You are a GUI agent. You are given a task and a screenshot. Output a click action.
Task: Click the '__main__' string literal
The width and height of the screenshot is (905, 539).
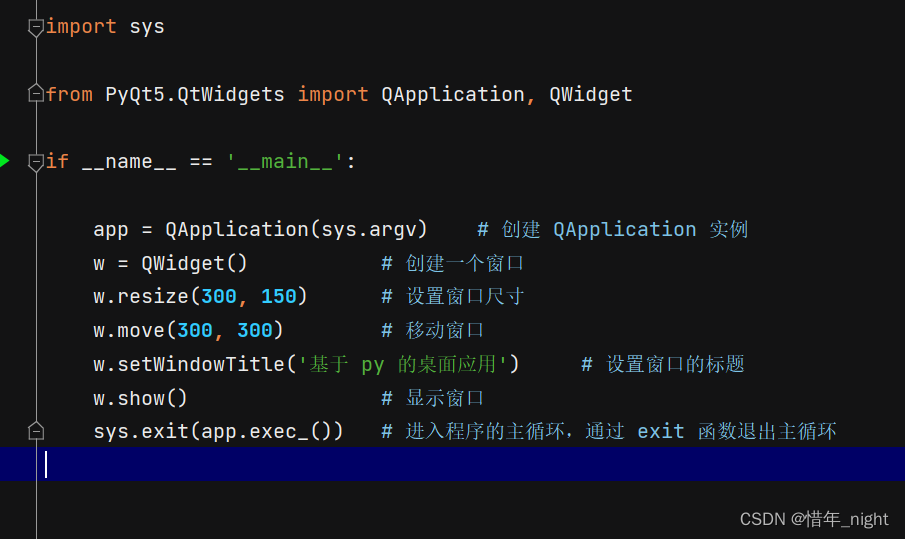click(x=285, y=162)
